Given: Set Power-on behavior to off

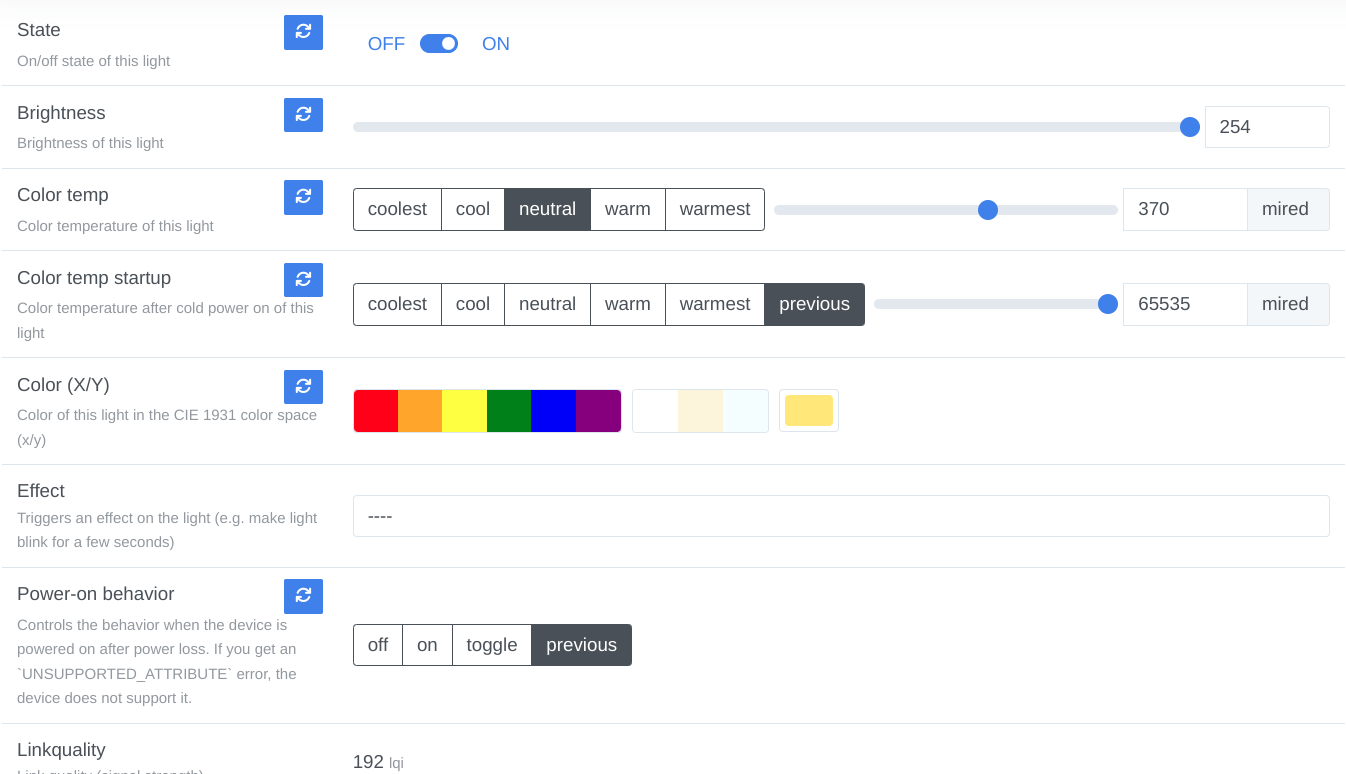Looking at the screenshot, I should click(x=378, y=645).
